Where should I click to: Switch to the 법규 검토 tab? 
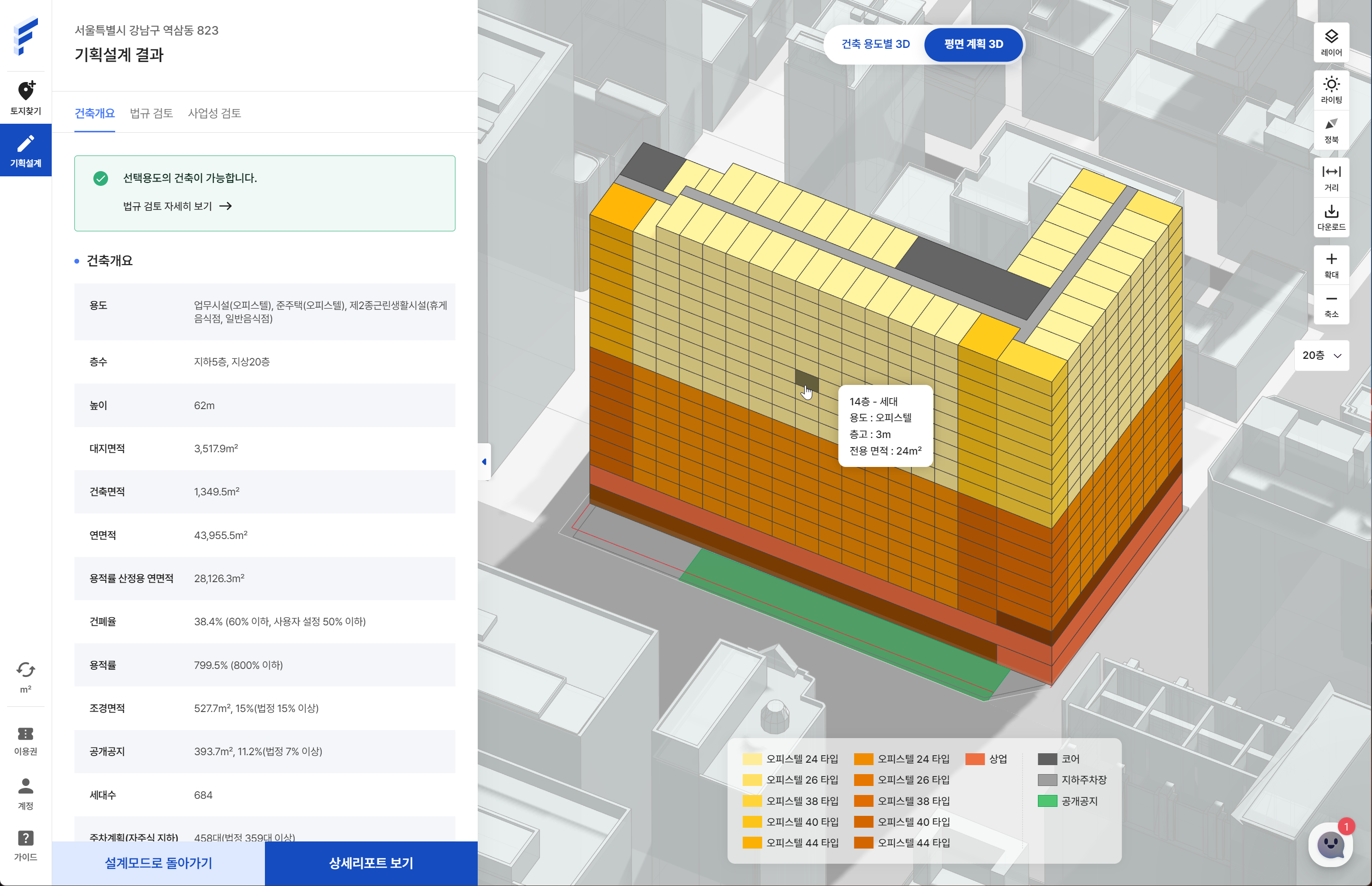pyautogui.click(x=151, y=113)
